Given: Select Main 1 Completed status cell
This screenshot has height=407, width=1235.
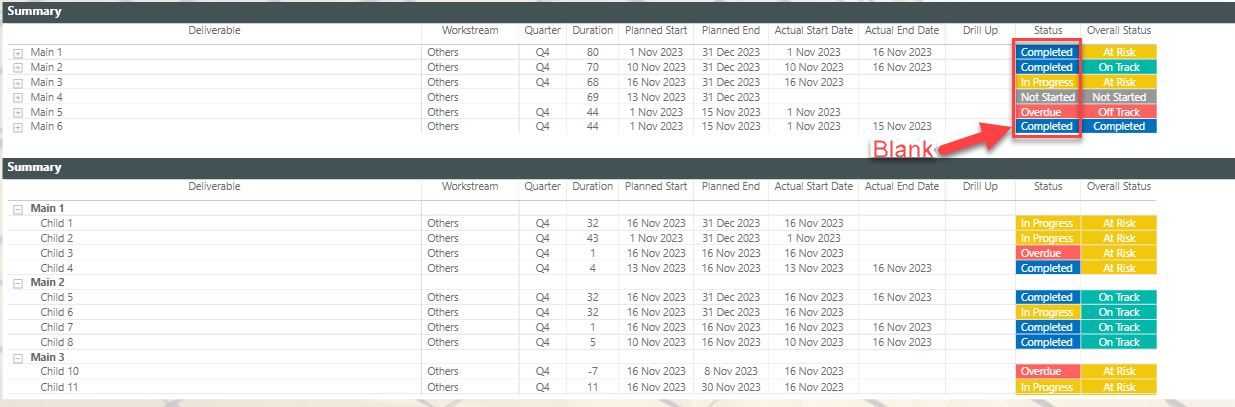Looking at the screenshot, I should [1047, 52].
